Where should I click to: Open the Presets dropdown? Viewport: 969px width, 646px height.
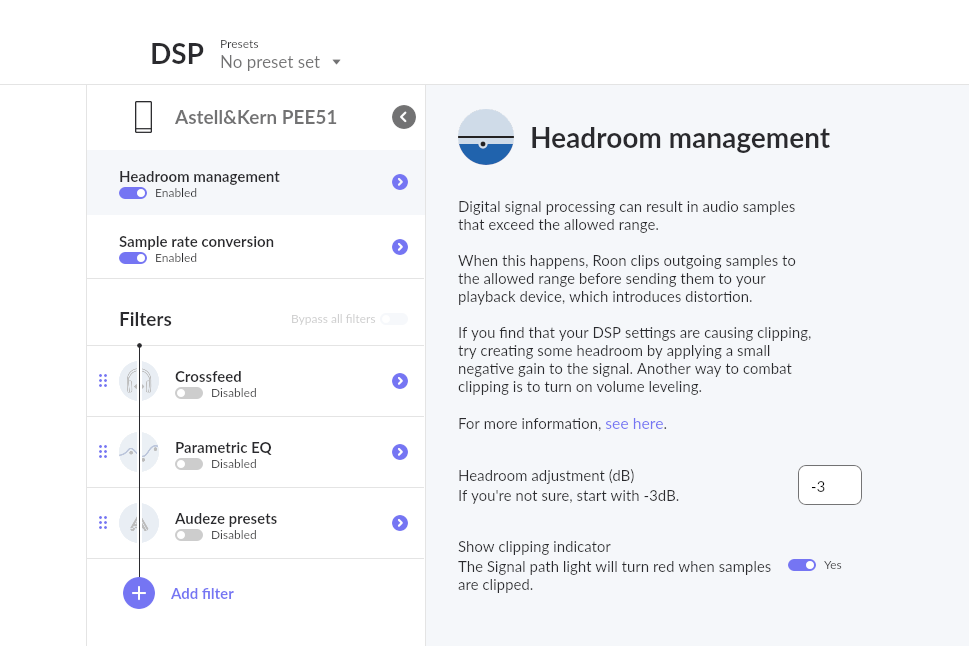coord(281,62)
